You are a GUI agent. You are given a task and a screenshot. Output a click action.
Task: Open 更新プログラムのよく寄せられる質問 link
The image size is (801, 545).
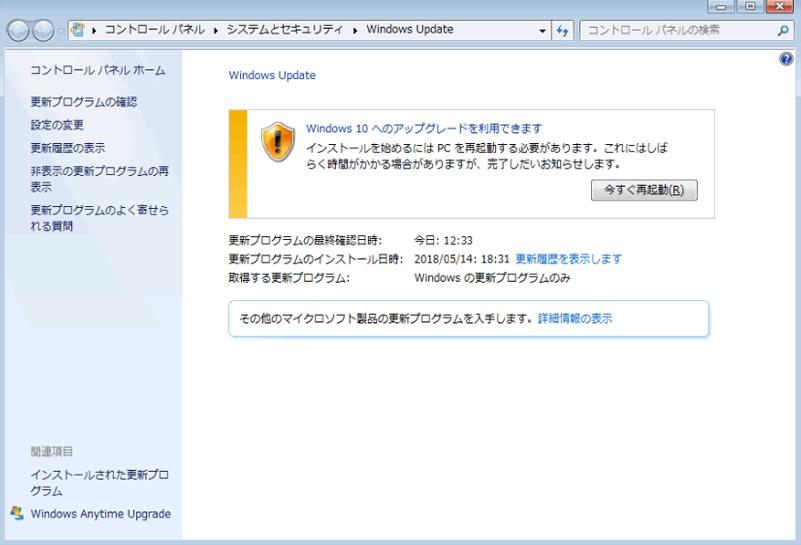(100, 218)
